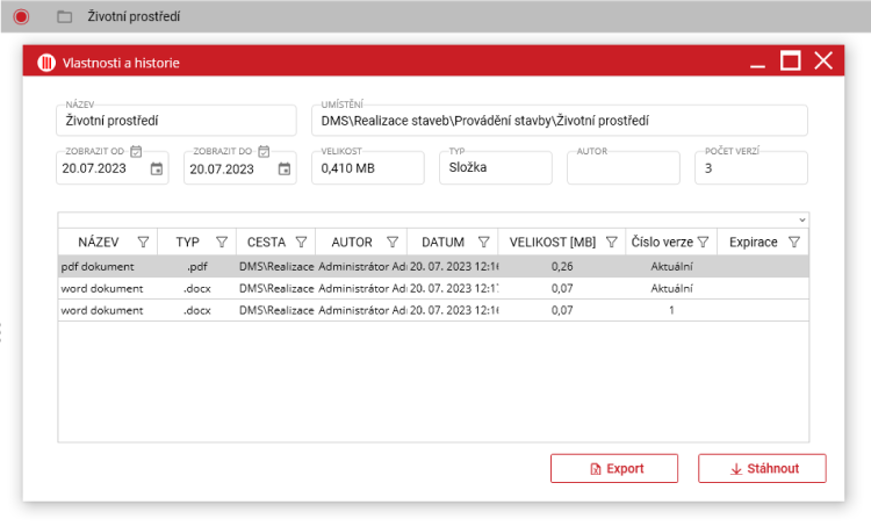Click the Stáhnout download button

(762, 468)
